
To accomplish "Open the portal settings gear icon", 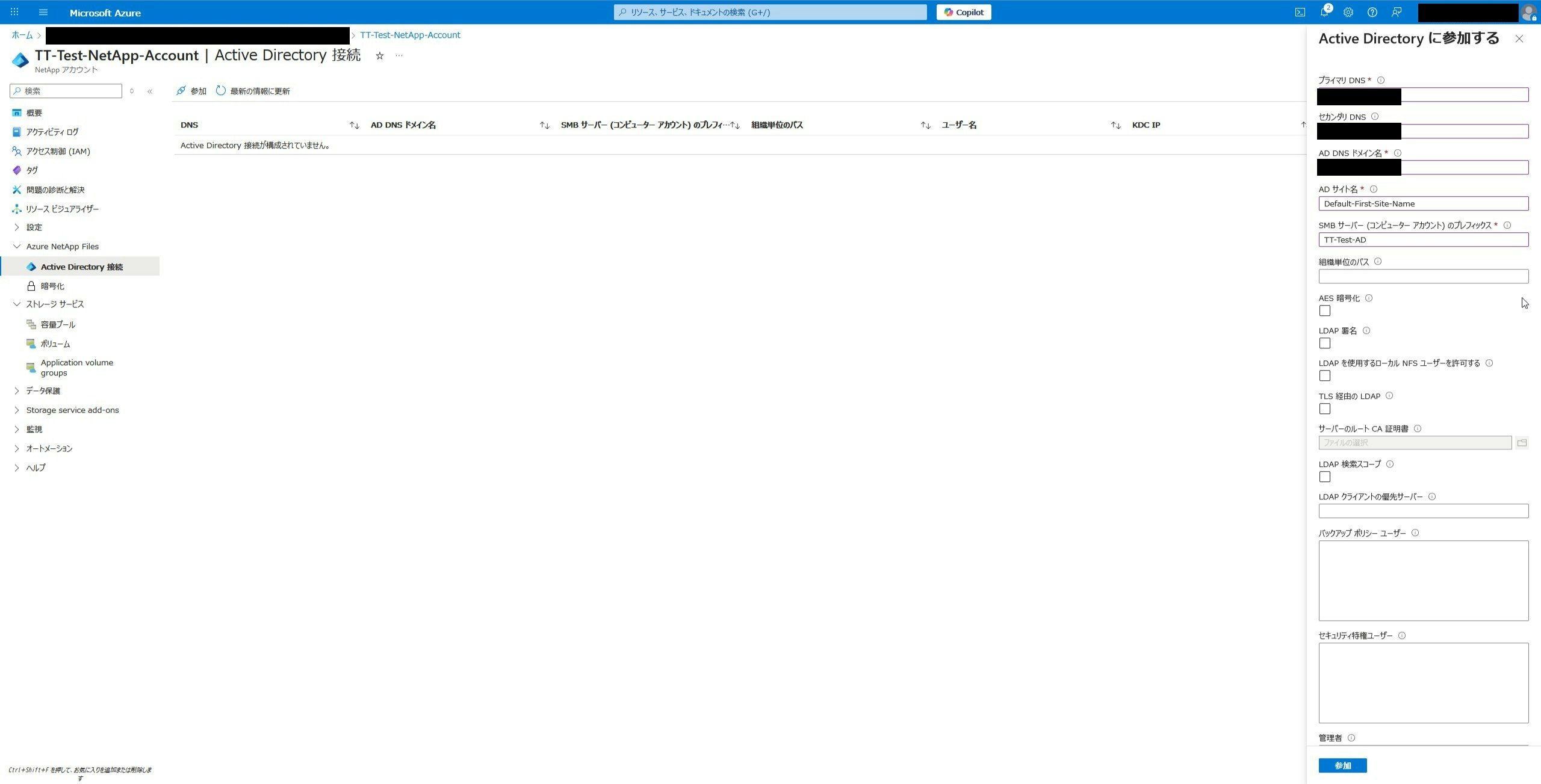I will pos(1348,12).
